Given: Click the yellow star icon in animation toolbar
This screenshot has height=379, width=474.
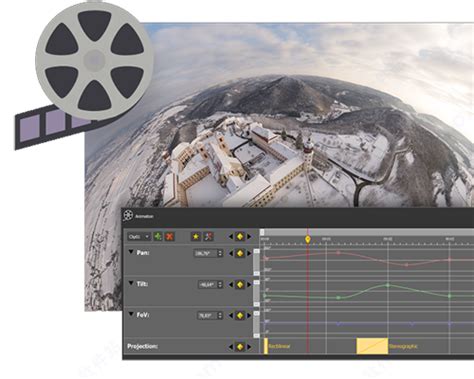Looking at the screenshot, I should click(x=196, y=237).
